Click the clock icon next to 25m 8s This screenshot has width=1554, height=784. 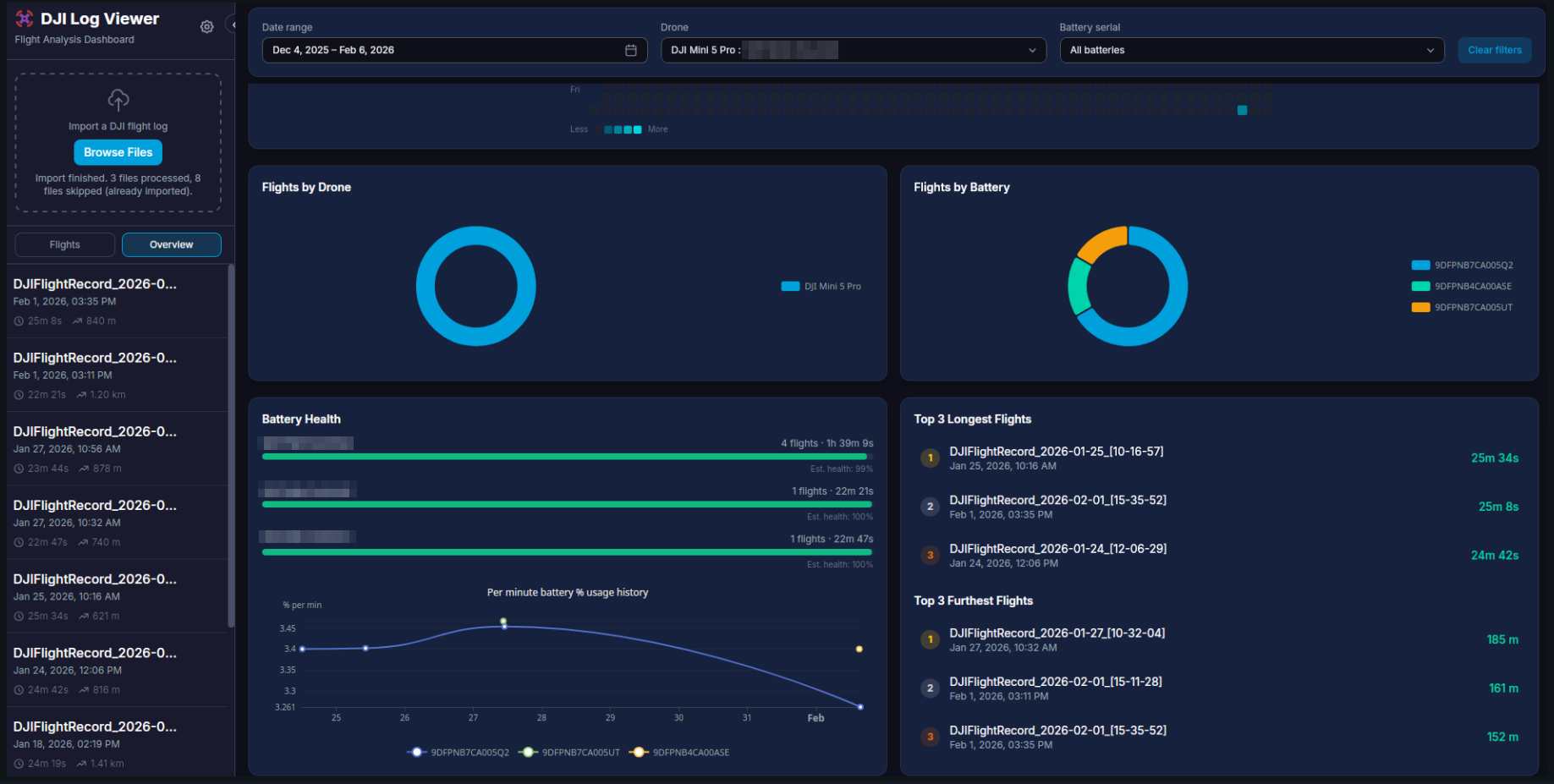click(19, 321)
